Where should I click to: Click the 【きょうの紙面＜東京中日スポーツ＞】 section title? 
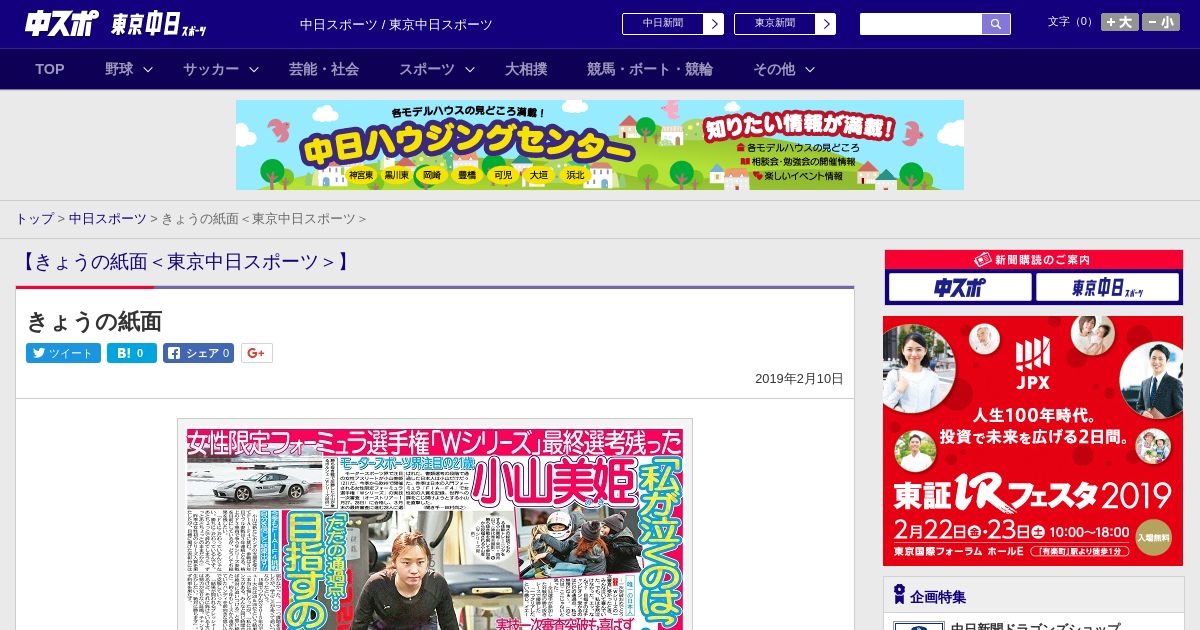pos(186,262)
